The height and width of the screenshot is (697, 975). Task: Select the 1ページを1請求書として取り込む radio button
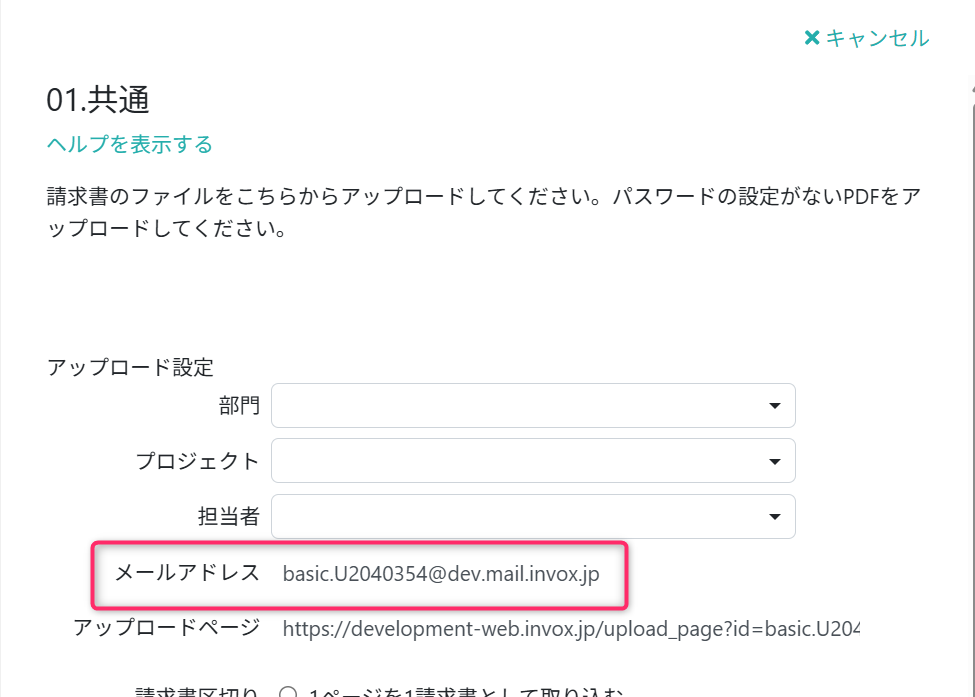tap(289, 692)
